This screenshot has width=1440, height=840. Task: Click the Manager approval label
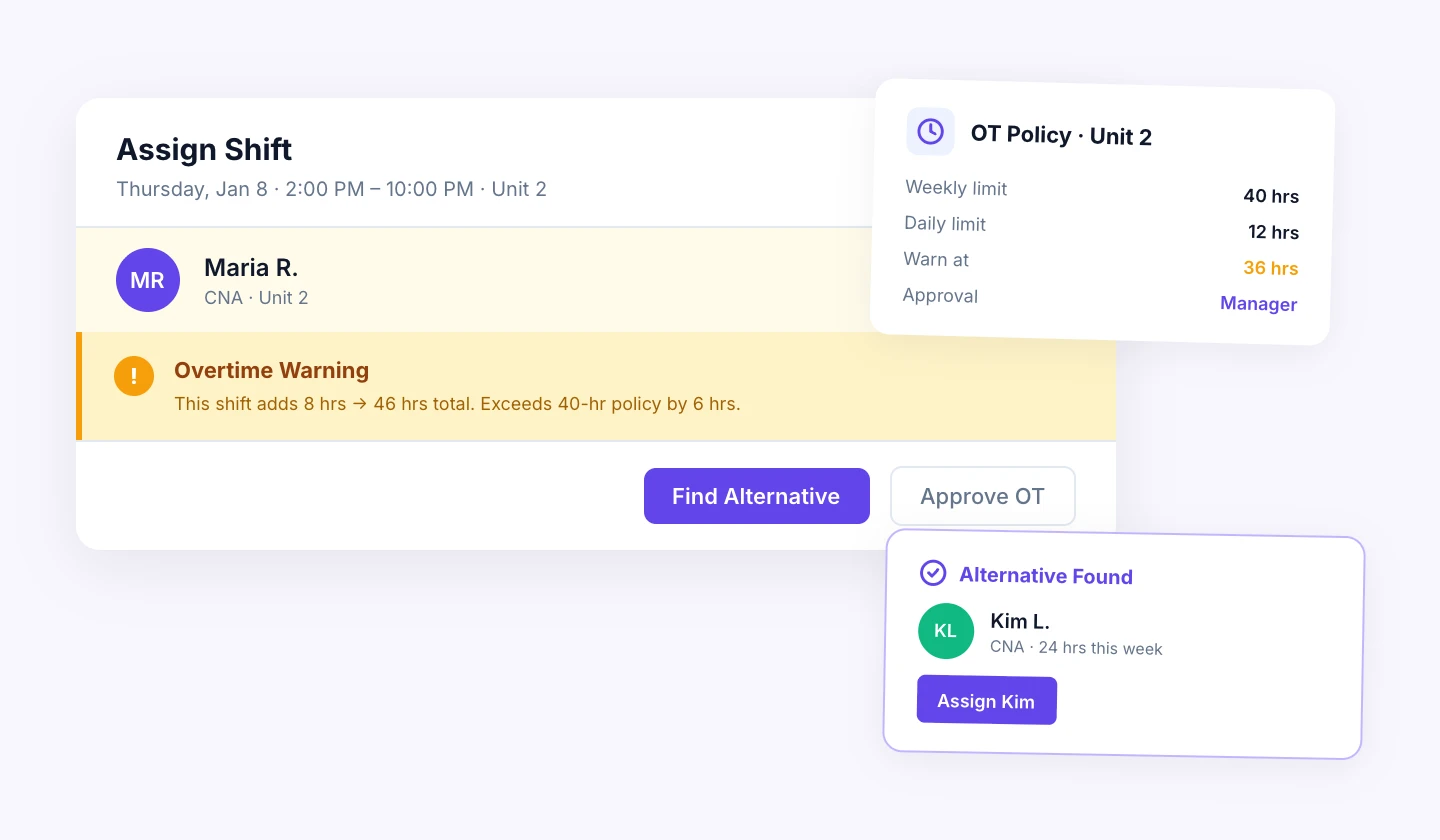pos(1258,303)
